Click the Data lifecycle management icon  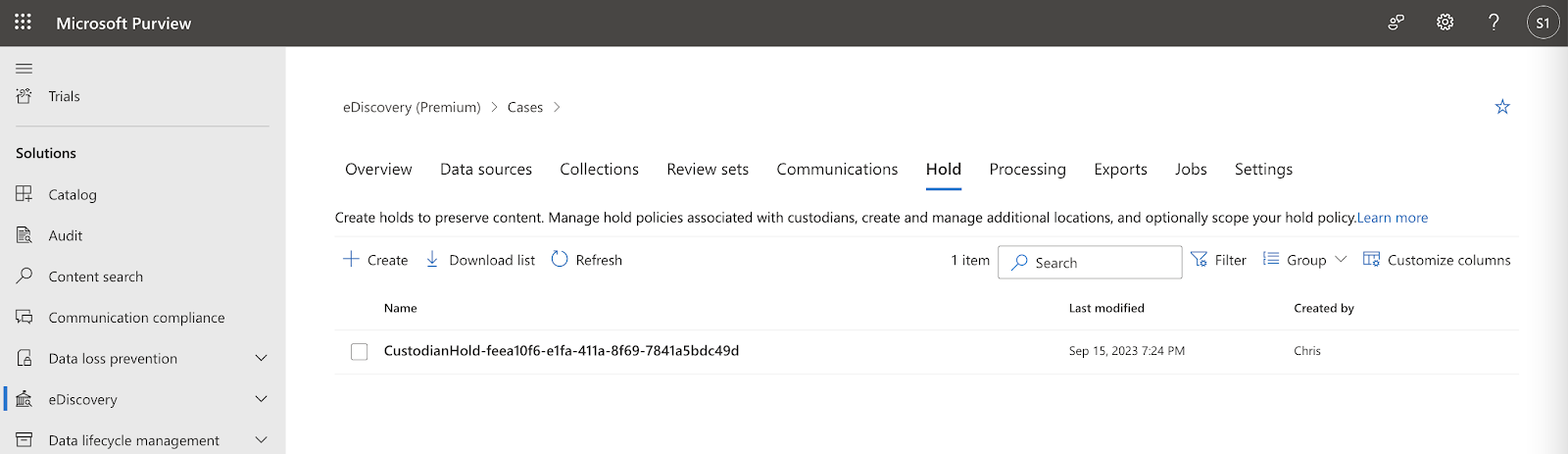24,440
